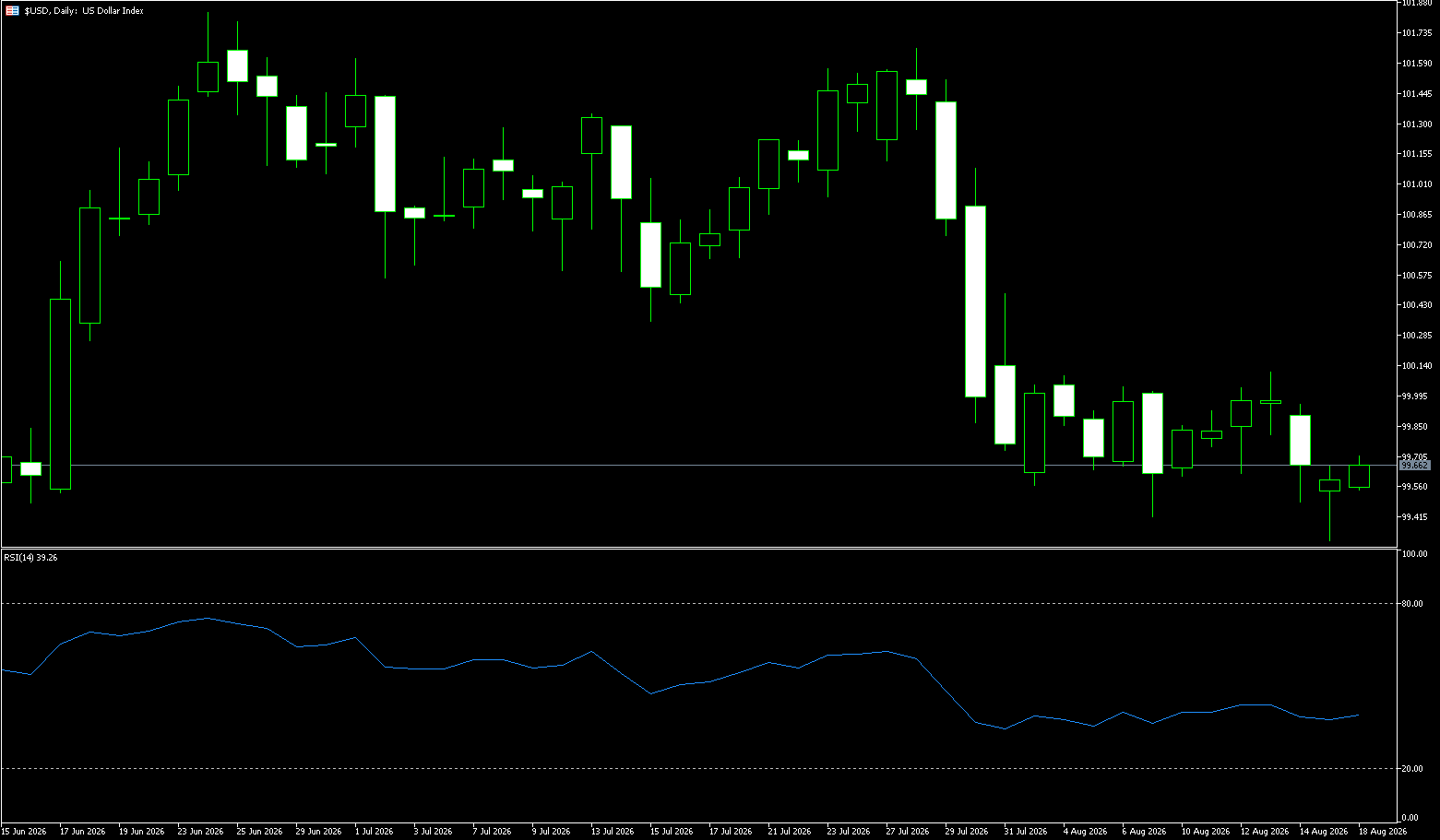This screenshot has width=1440, height=840.
Task: Click the 100.430 price axis label
Action: click(1416, 305)
